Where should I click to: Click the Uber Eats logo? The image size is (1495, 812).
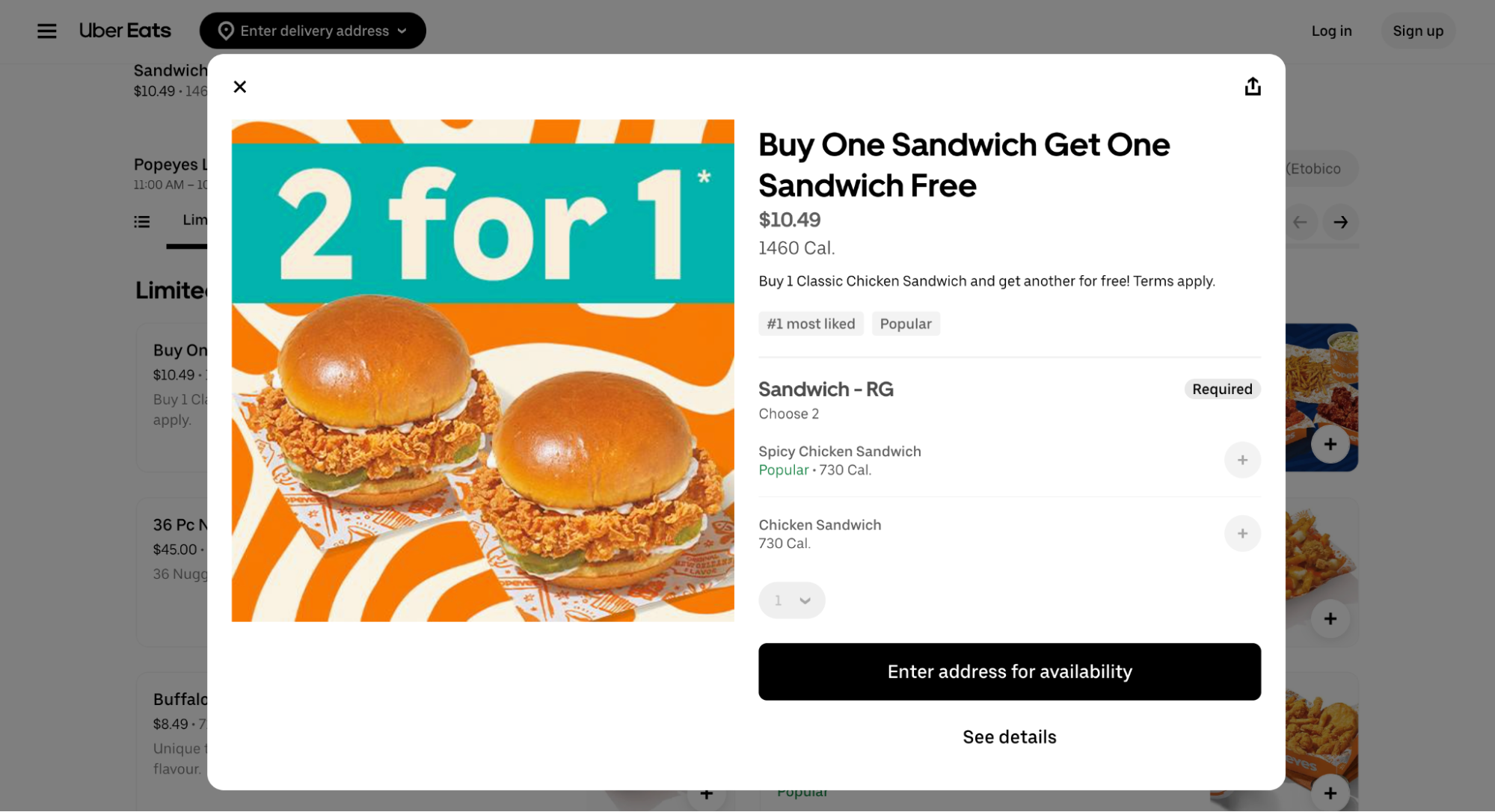pos(124,30)
